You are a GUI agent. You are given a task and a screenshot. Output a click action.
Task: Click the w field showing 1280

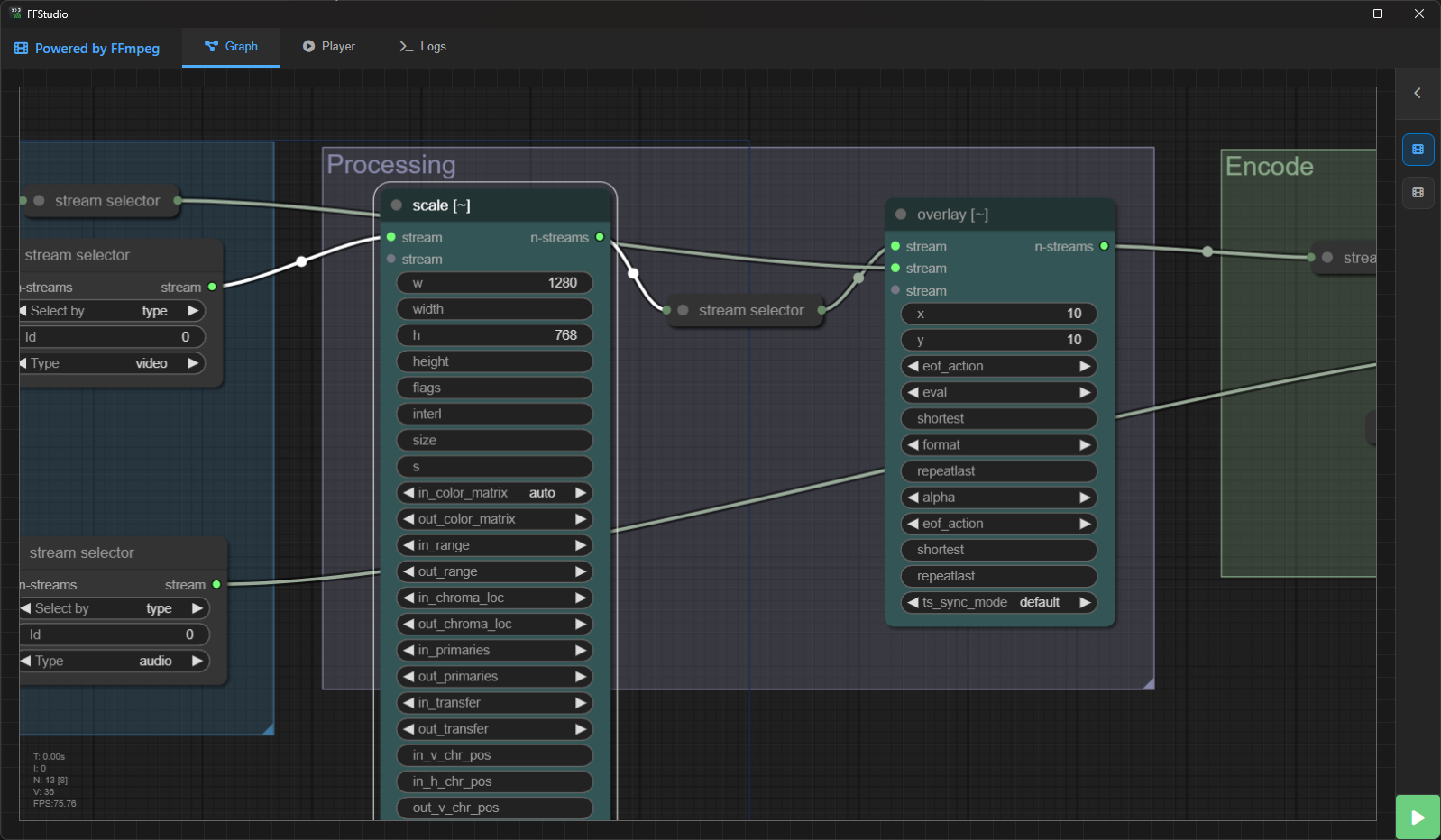[495, 283]
